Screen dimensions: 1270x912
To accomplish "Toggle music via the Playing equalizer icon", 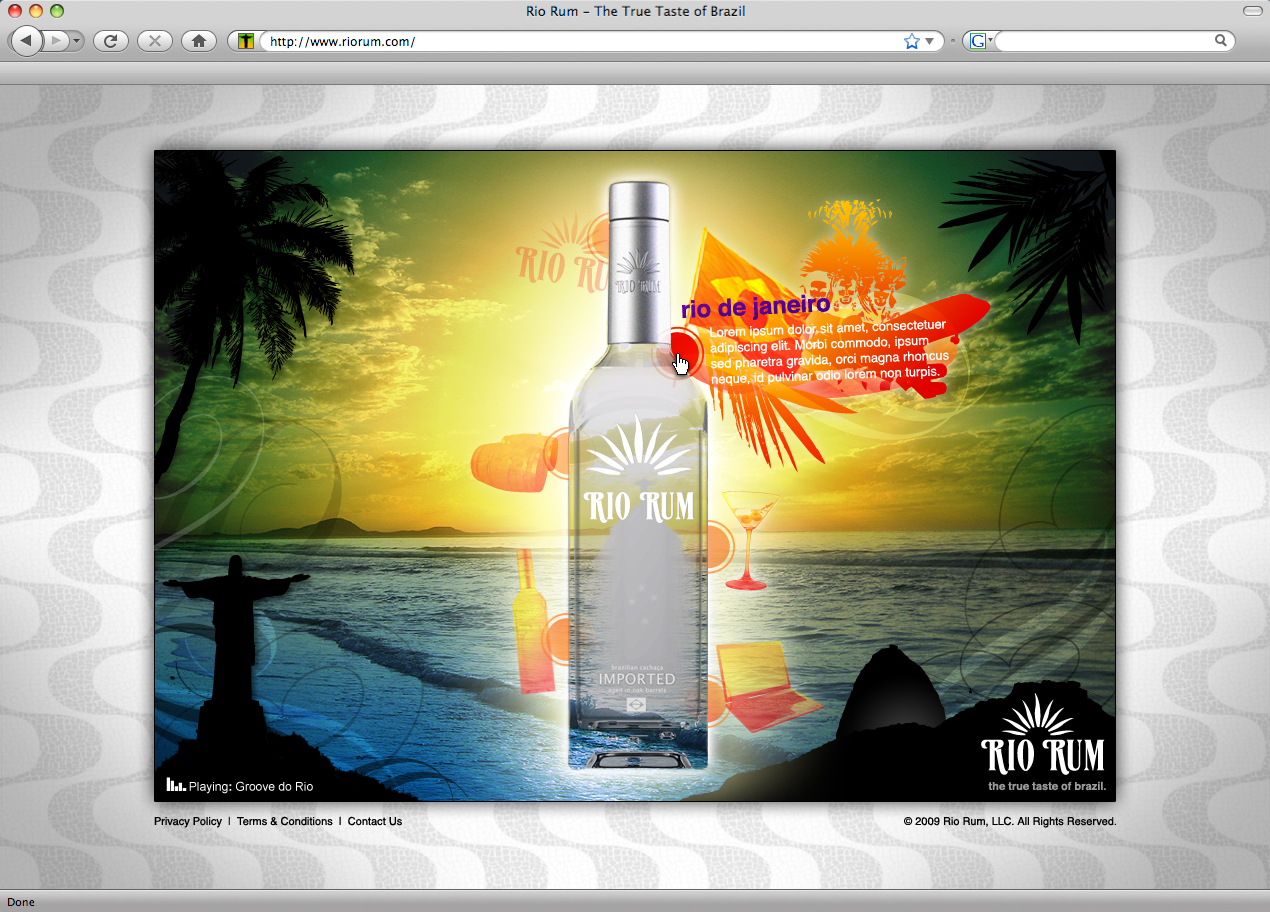I will [176, 785].
